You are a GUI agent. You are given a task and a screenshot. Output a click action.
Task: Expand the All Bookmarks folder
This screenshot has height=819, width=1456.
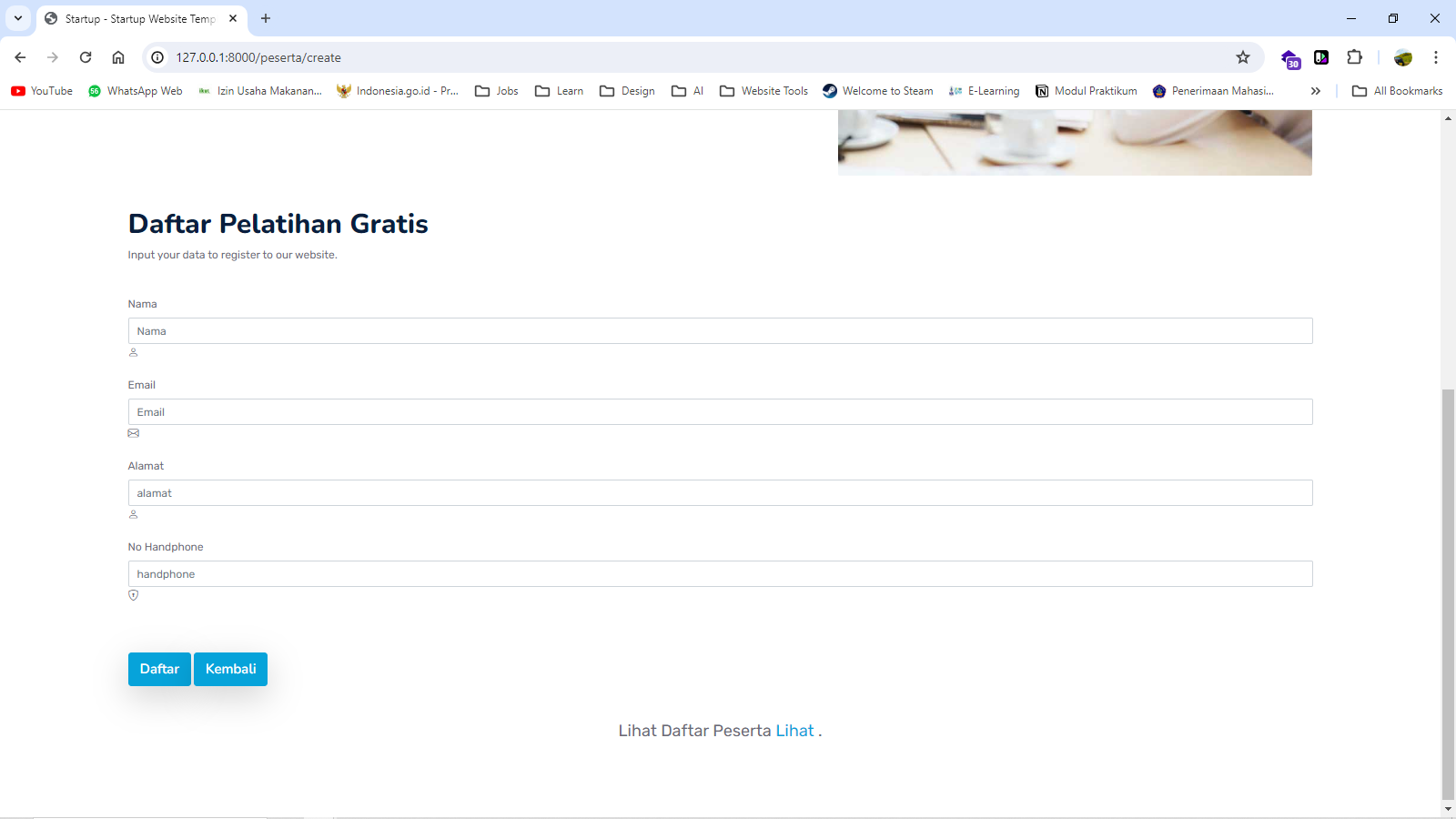coord(1397,91)
